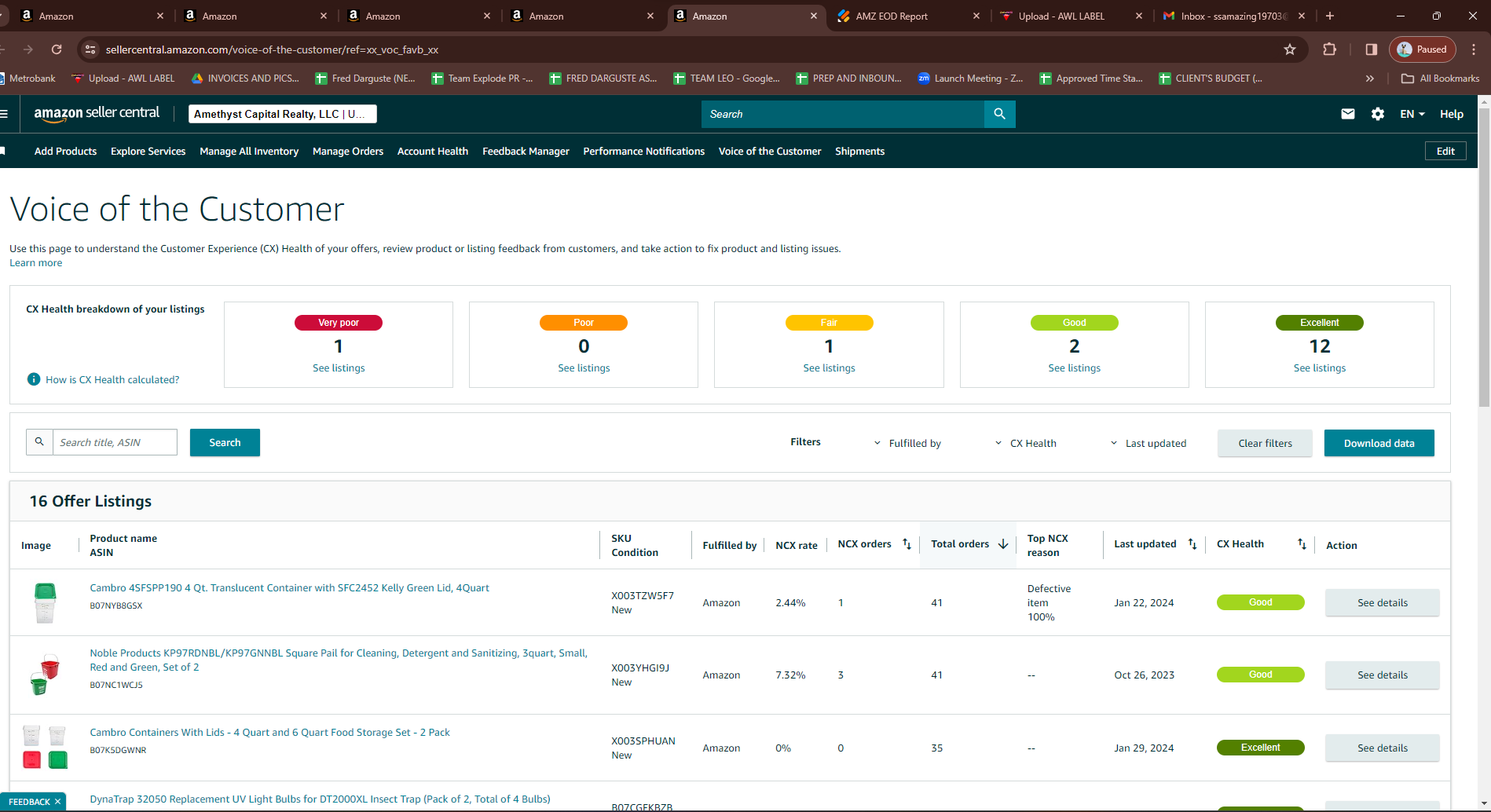Open Performance Notifications menu item
The width and height of the screenshot is (1491, 812).
pos(644,152)
